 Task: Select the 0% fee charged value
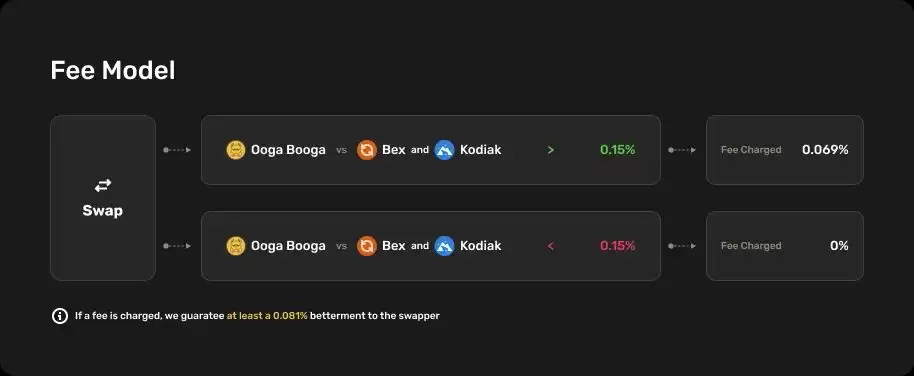point(839,246)
